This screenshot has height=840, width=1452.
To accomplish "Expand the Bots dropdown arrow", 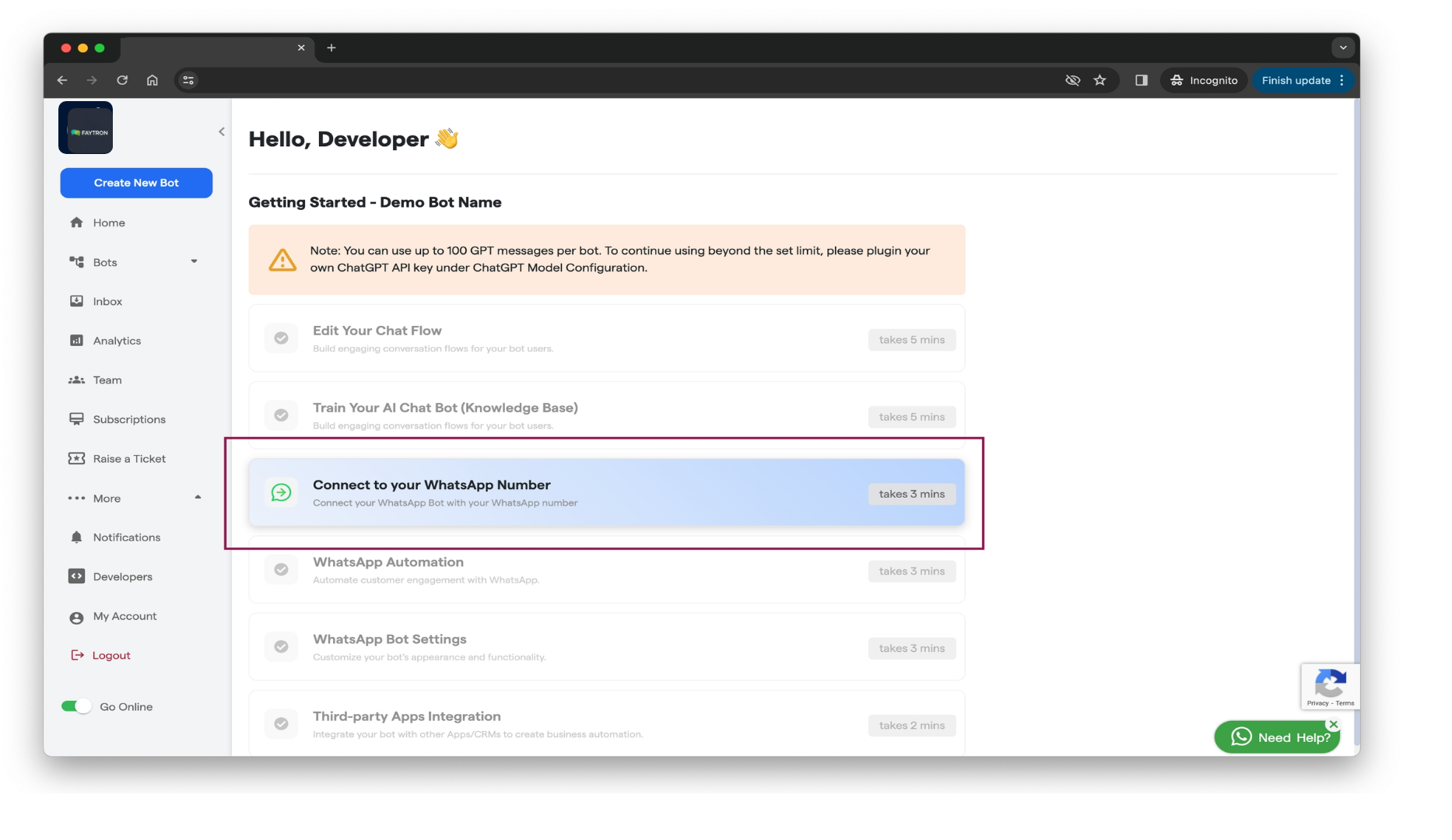I will 194,261.
